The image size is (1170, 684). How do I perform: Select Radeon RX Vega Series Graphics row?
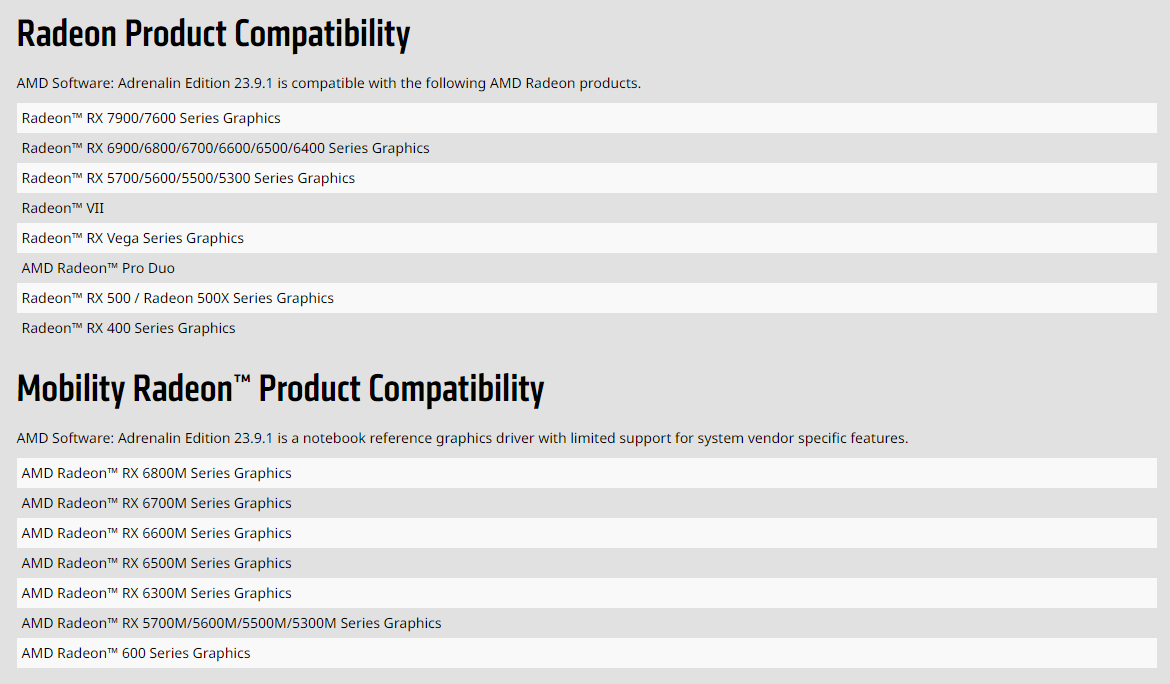pos(132,238)
